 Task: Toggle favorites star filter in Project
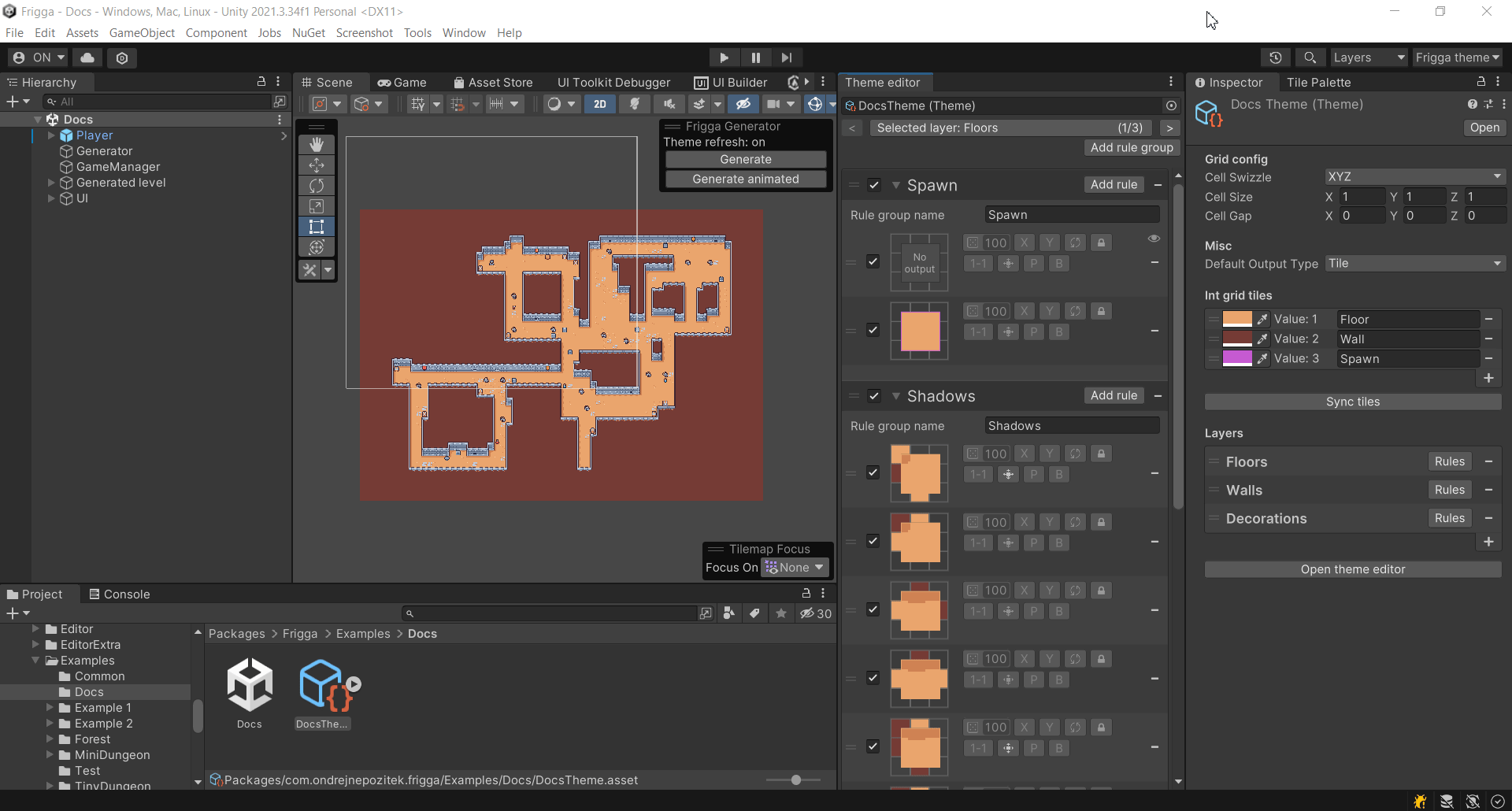pyautogui.click(x=780, y=613)
